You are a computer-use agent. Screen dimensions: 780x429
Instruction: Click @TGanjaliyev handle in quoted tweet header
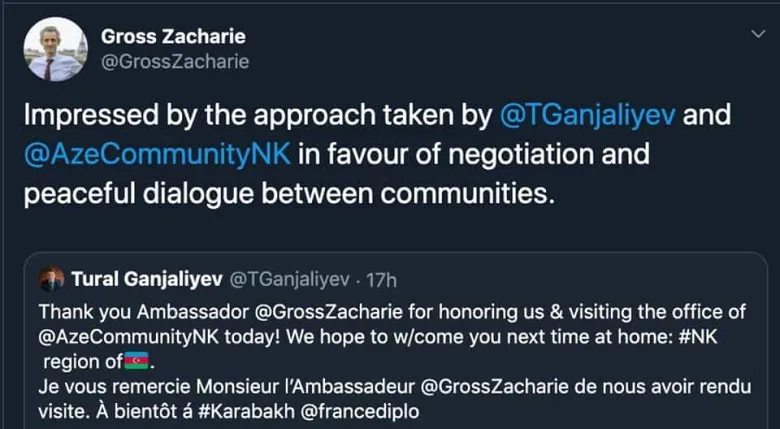click(x=290, y=278)
